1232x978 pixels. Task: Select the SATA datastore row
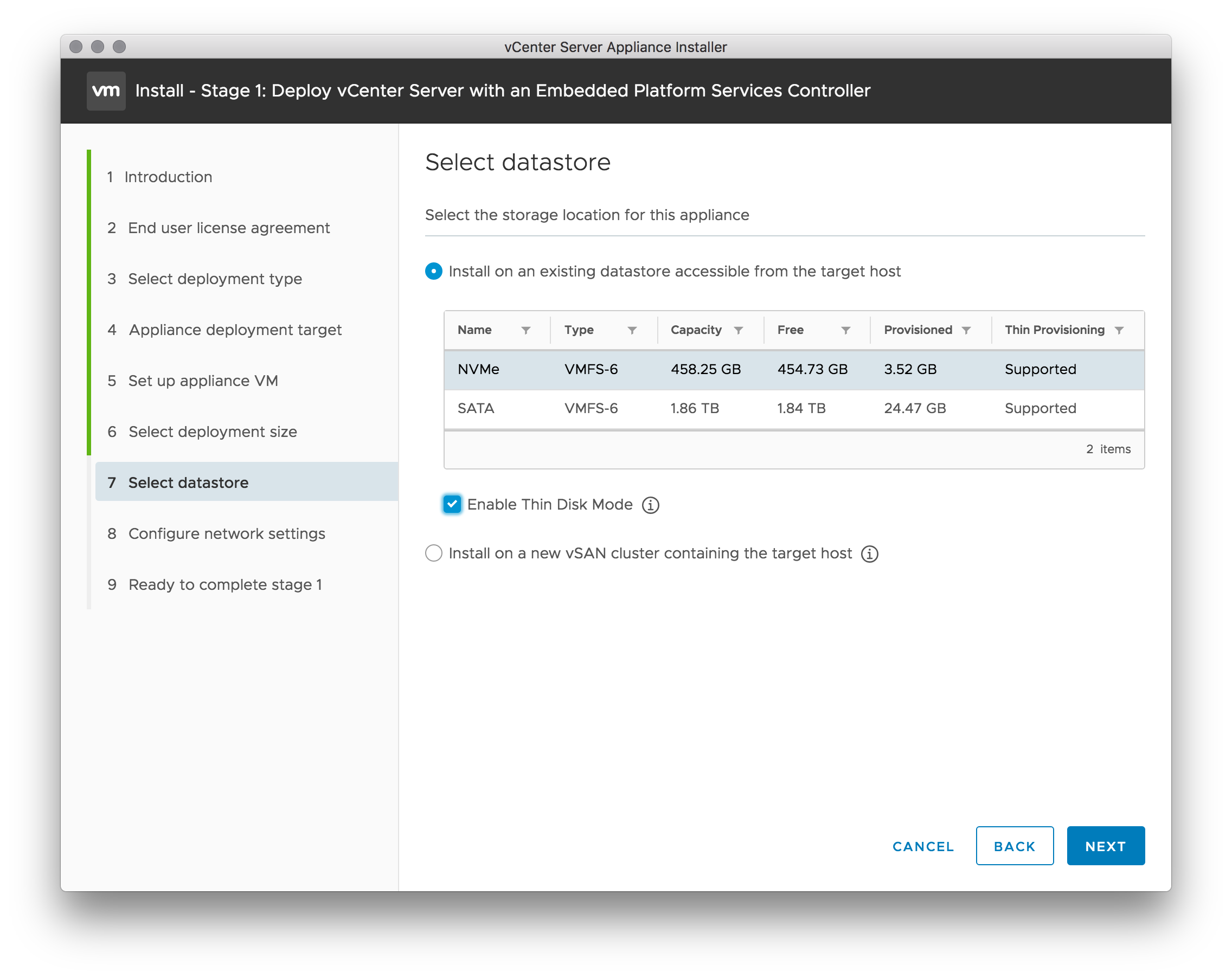pyautogui.click(x=794, y=408)
